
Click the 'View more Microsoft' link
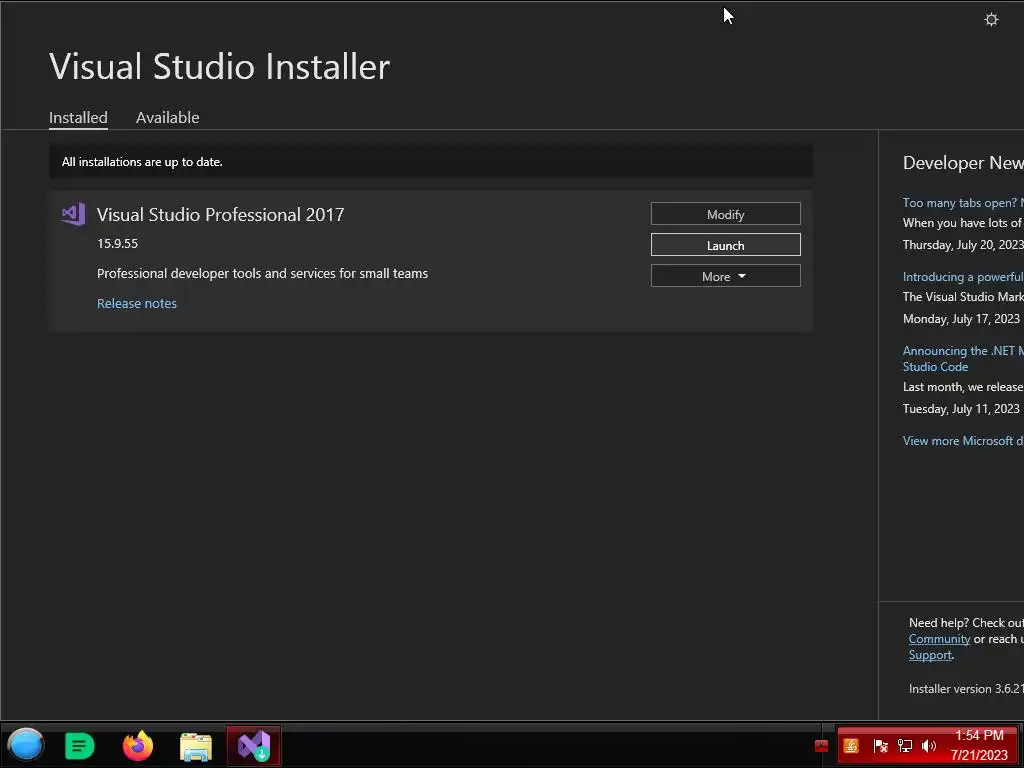coord(963,441)
